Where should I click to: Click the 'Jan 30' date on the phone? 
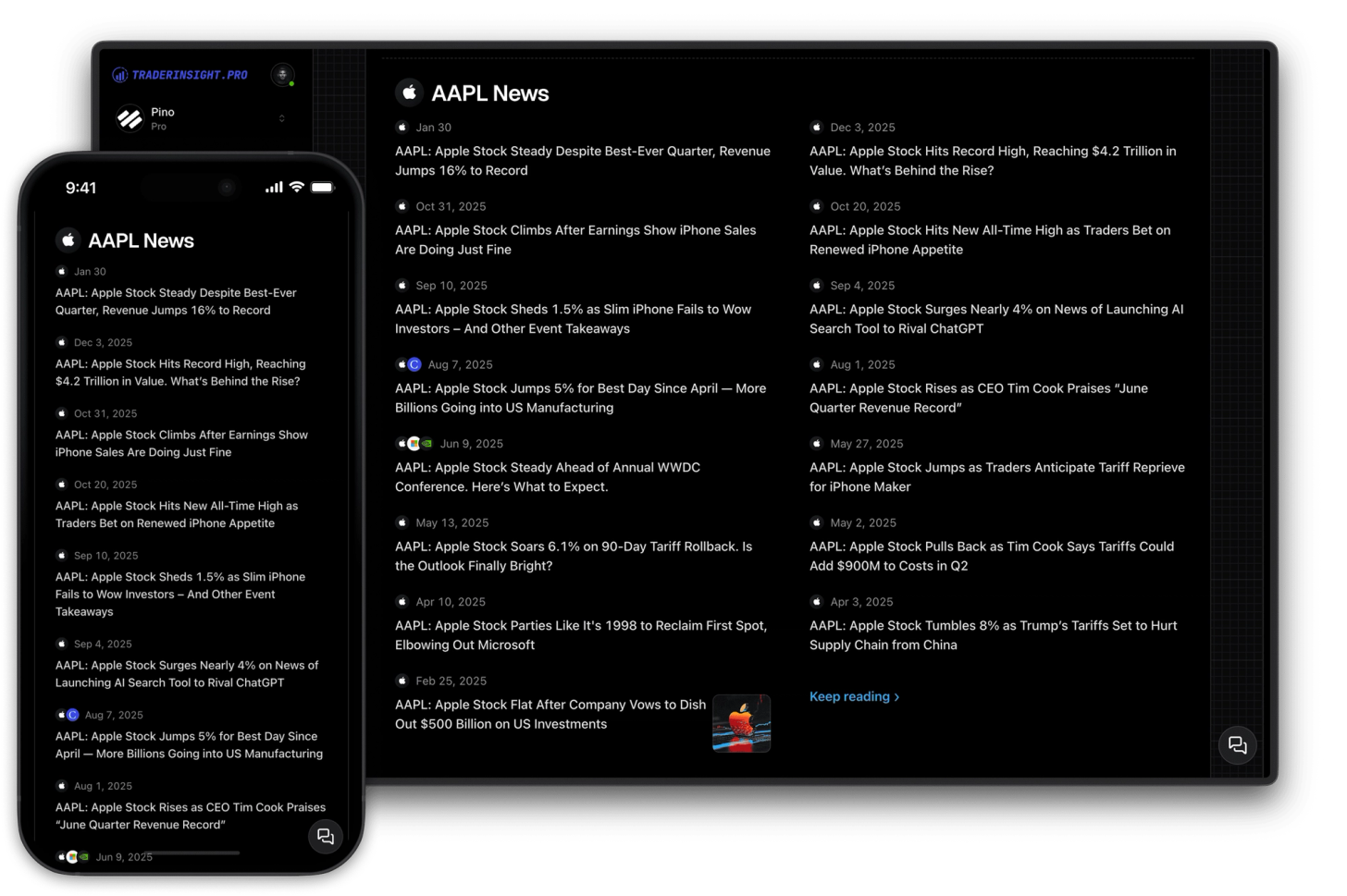coord(90,272)
